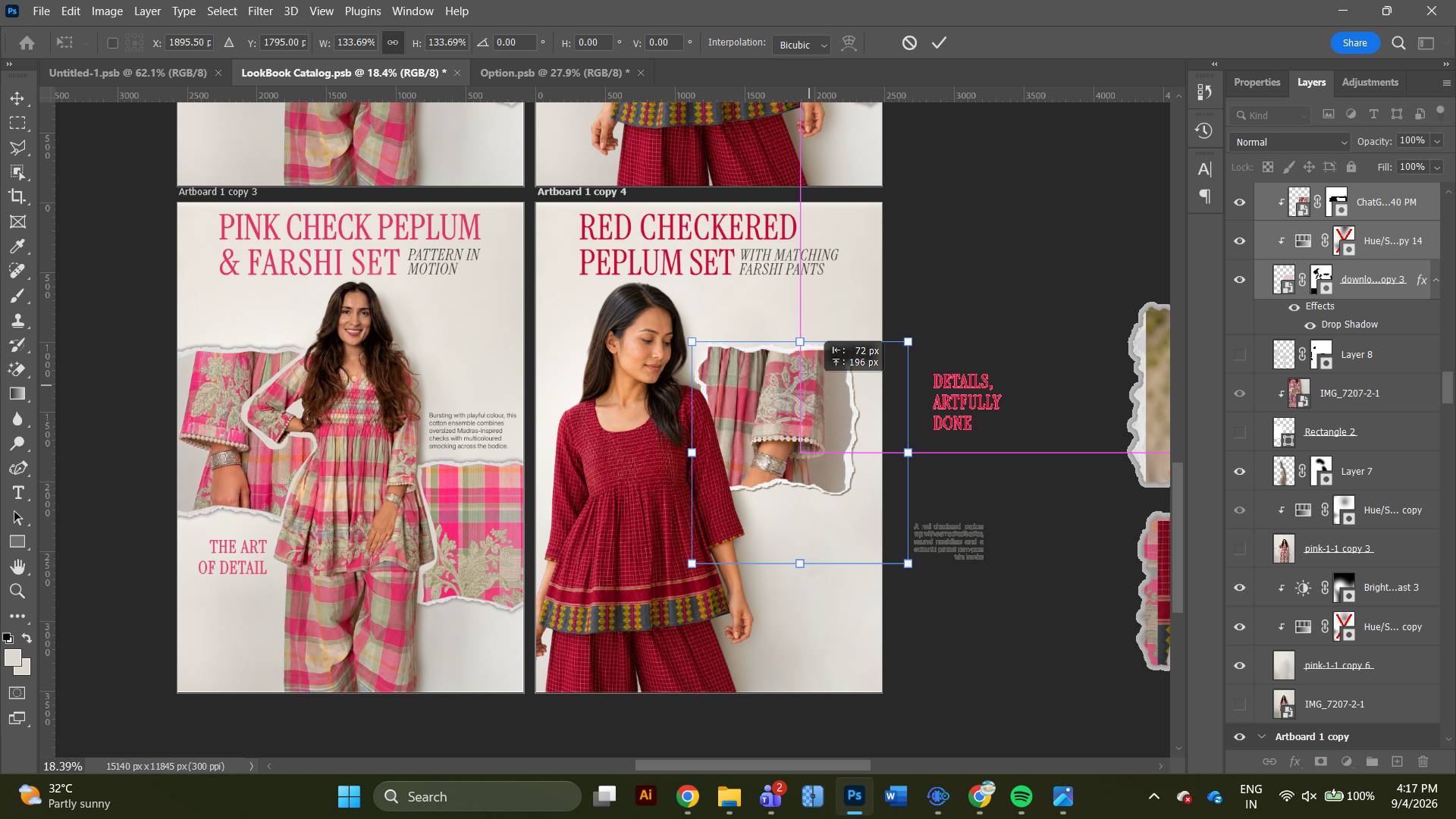Select the Horizontal Type tool

[x=17, y=493]
